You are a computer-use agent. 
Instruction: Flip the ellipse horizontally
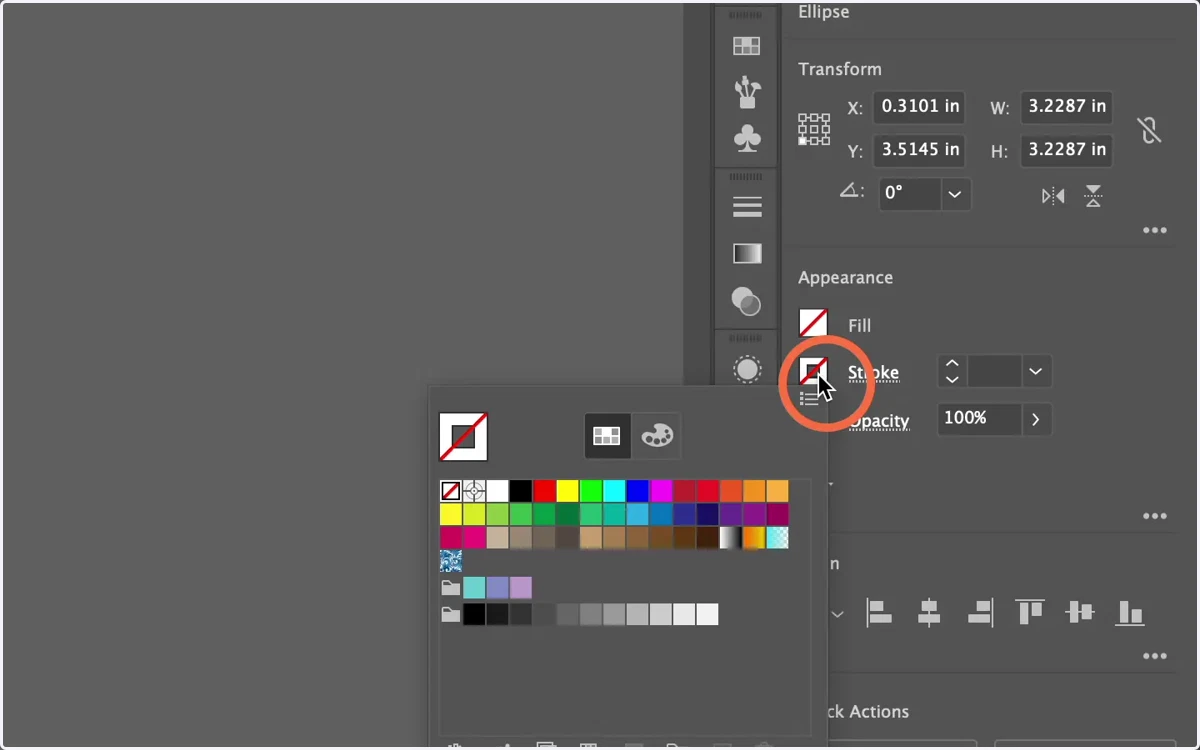pyautogui.click(x=1053, y=196)
